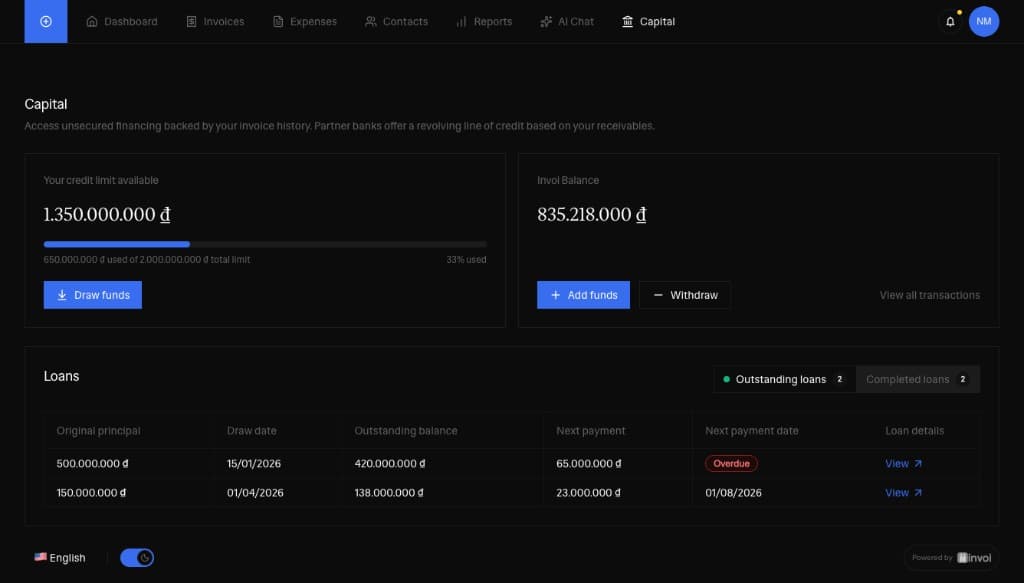Click the Your credit limit available label

[101, 180]
